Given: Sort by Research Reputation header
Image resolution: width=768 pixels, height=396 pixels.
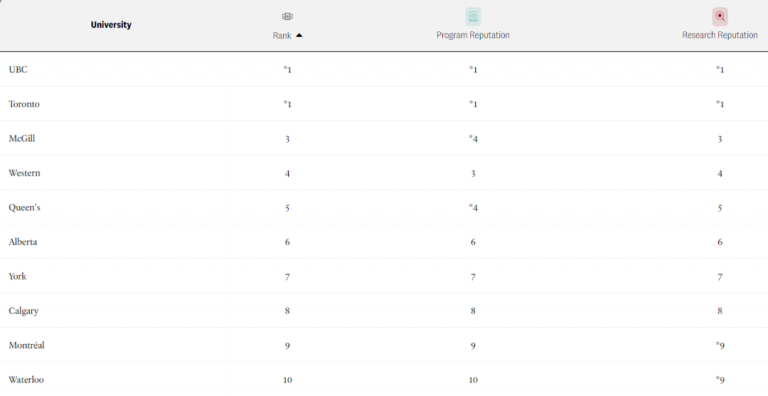Looking at the screenshot, I should (x=720, y=35).
